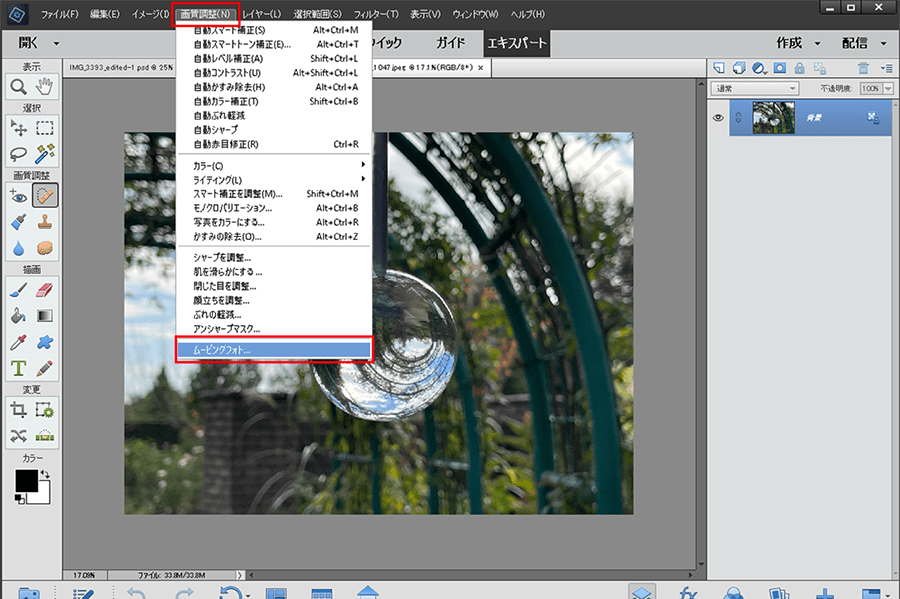Open the 不透明度 opacity slider arrow
Screen dimensions: 900x599
point(888,88)
